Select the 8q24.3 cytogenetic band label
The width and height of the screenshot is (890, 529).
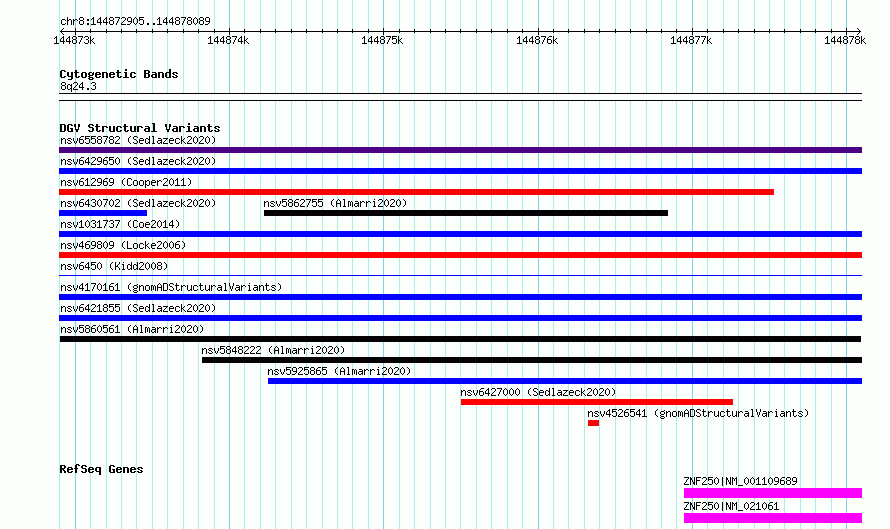78,86
